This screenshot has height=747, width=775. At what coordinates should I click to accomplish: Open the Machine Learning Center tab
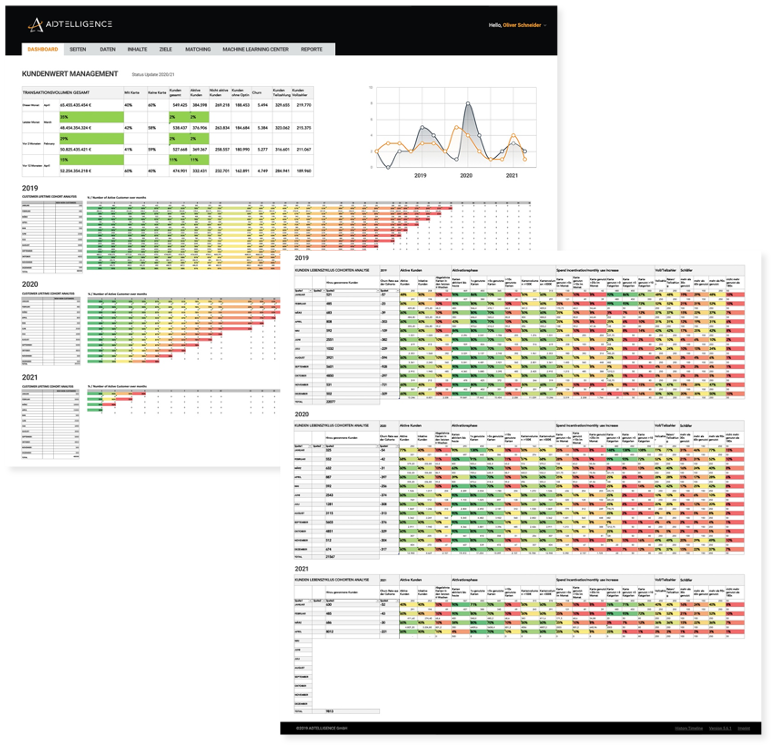click(255, 49)
